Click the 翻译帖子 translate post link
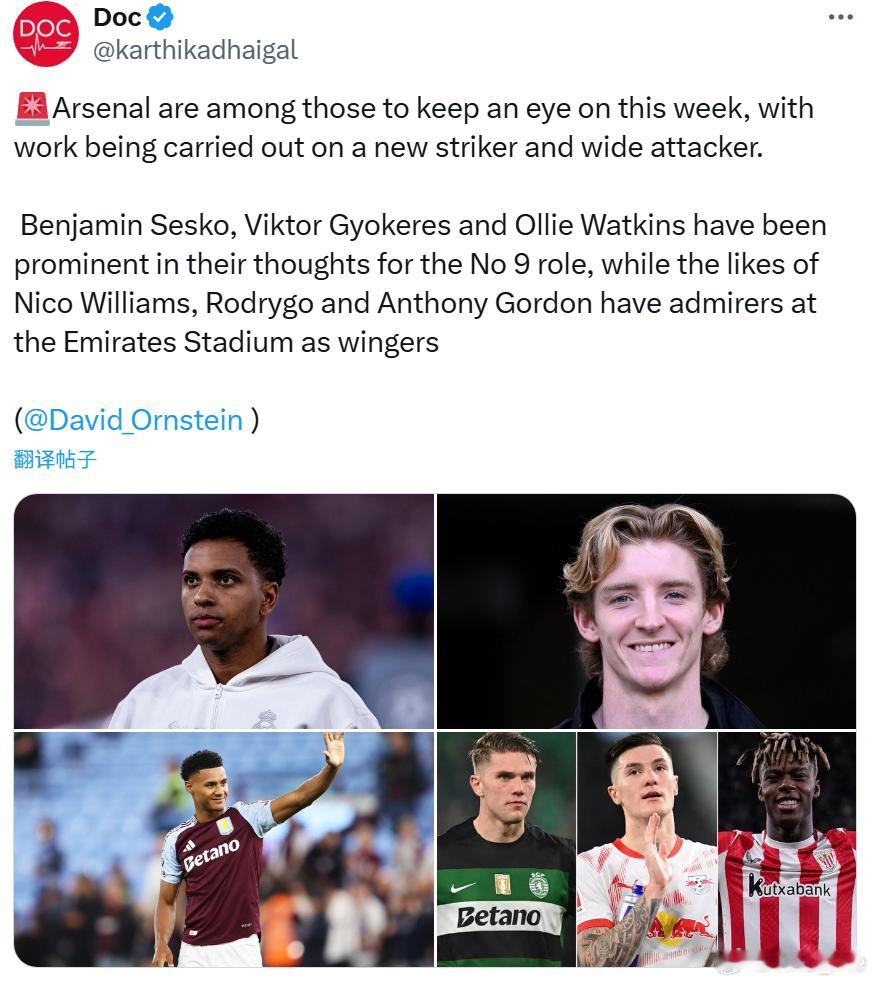Screen dimensions: 875x983 pyautogui.click(x=55, y=460)
